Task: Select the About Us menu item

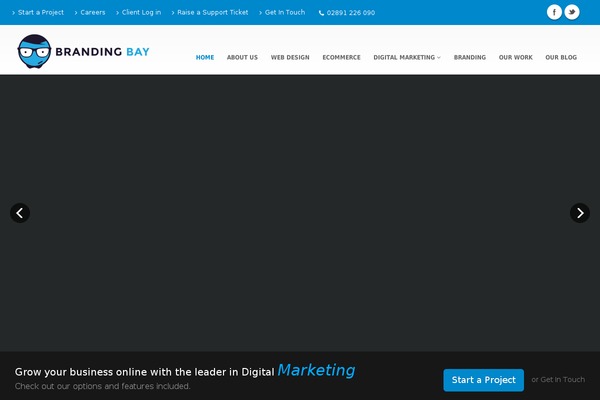Action: (242, 57)
